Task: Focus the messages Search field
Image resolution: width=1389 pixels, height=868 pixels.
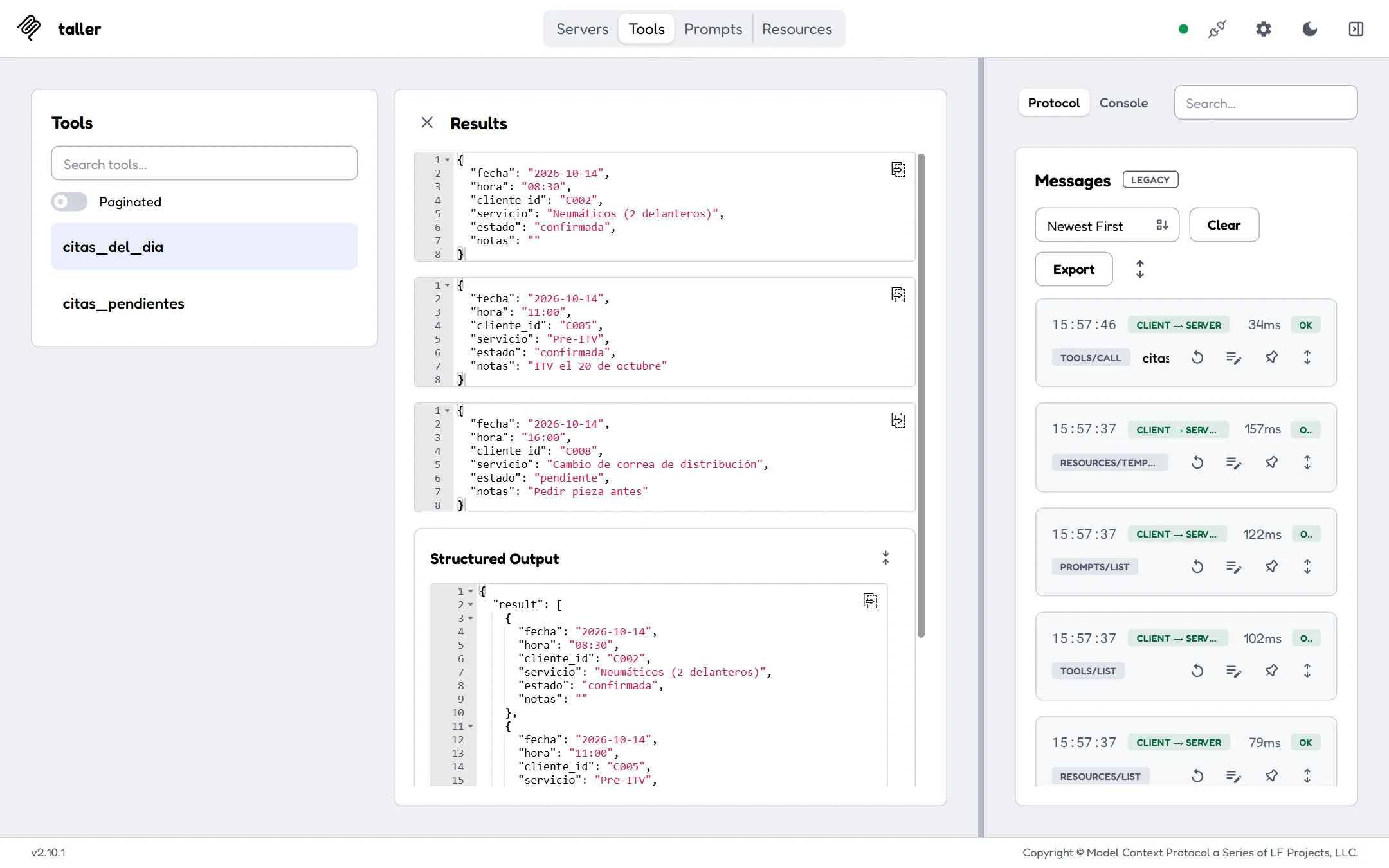Action: tap(1266, 103)
